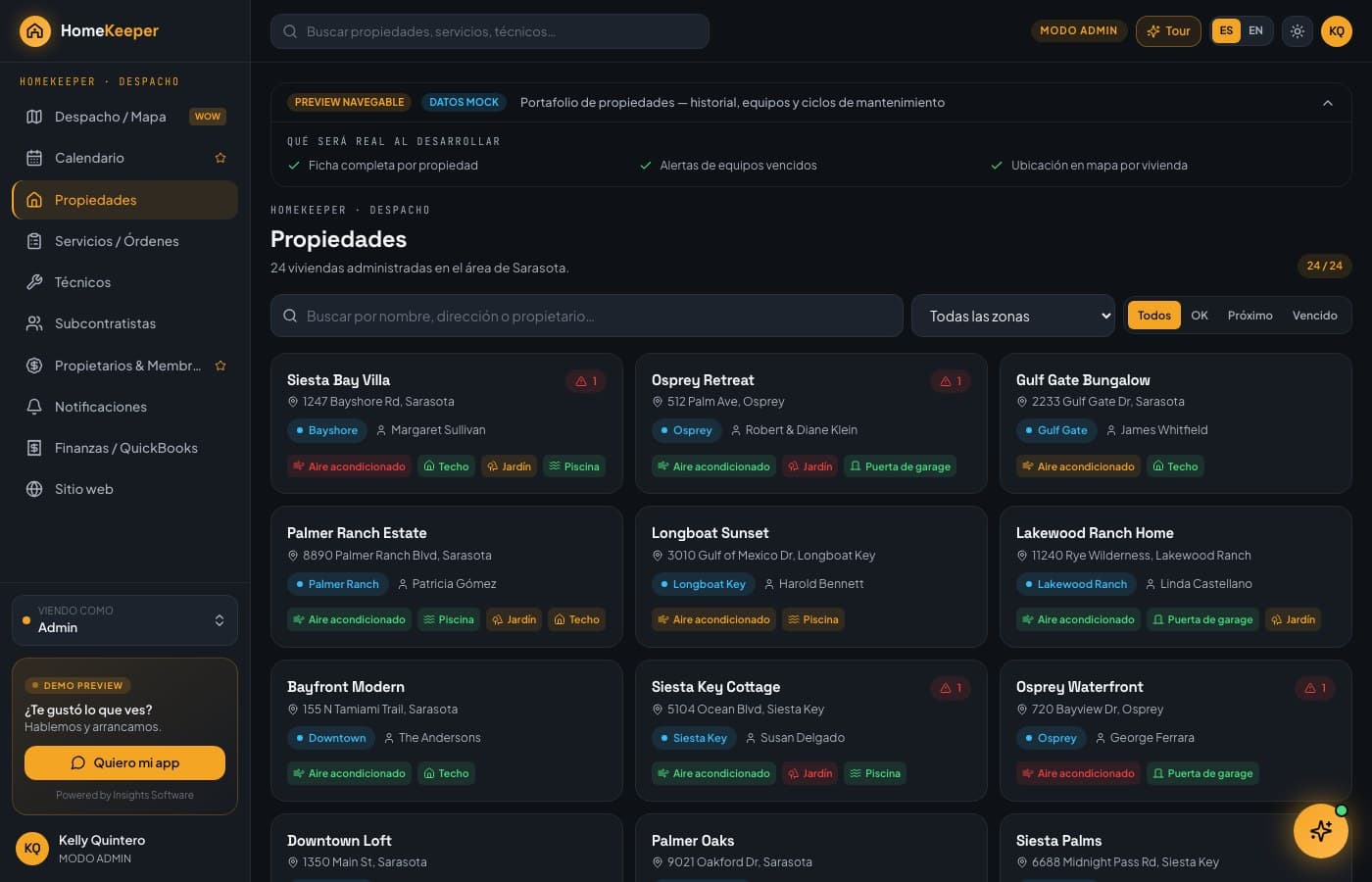Switch language to EN
Viewport: 1372px width, 882px height.
(x=1255, y=30)
